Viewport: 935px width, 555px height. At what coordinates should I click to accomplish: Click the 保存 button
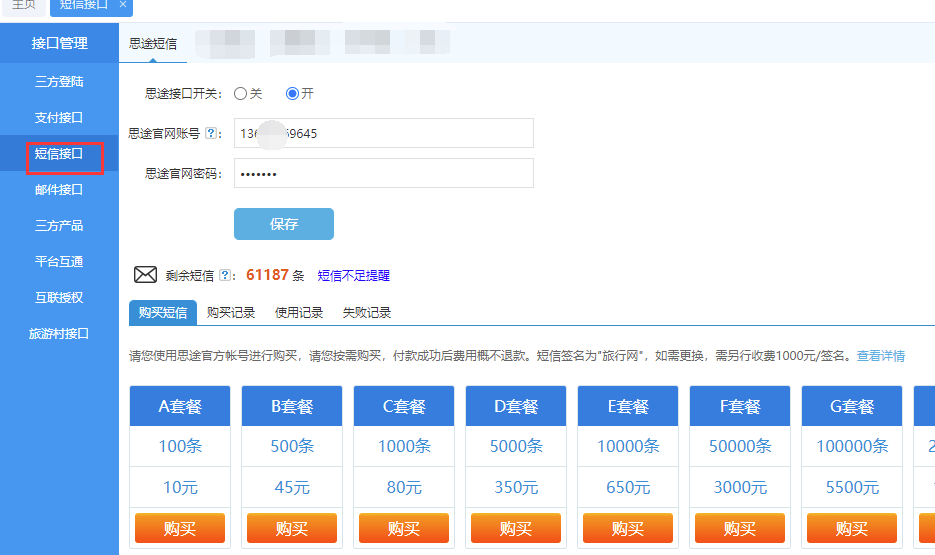pos(284,224)
